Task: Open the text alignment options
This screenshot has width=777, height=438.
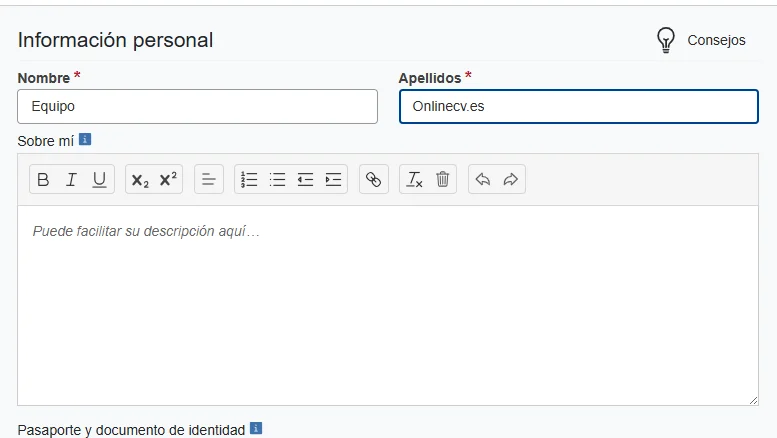Action: 209,179
